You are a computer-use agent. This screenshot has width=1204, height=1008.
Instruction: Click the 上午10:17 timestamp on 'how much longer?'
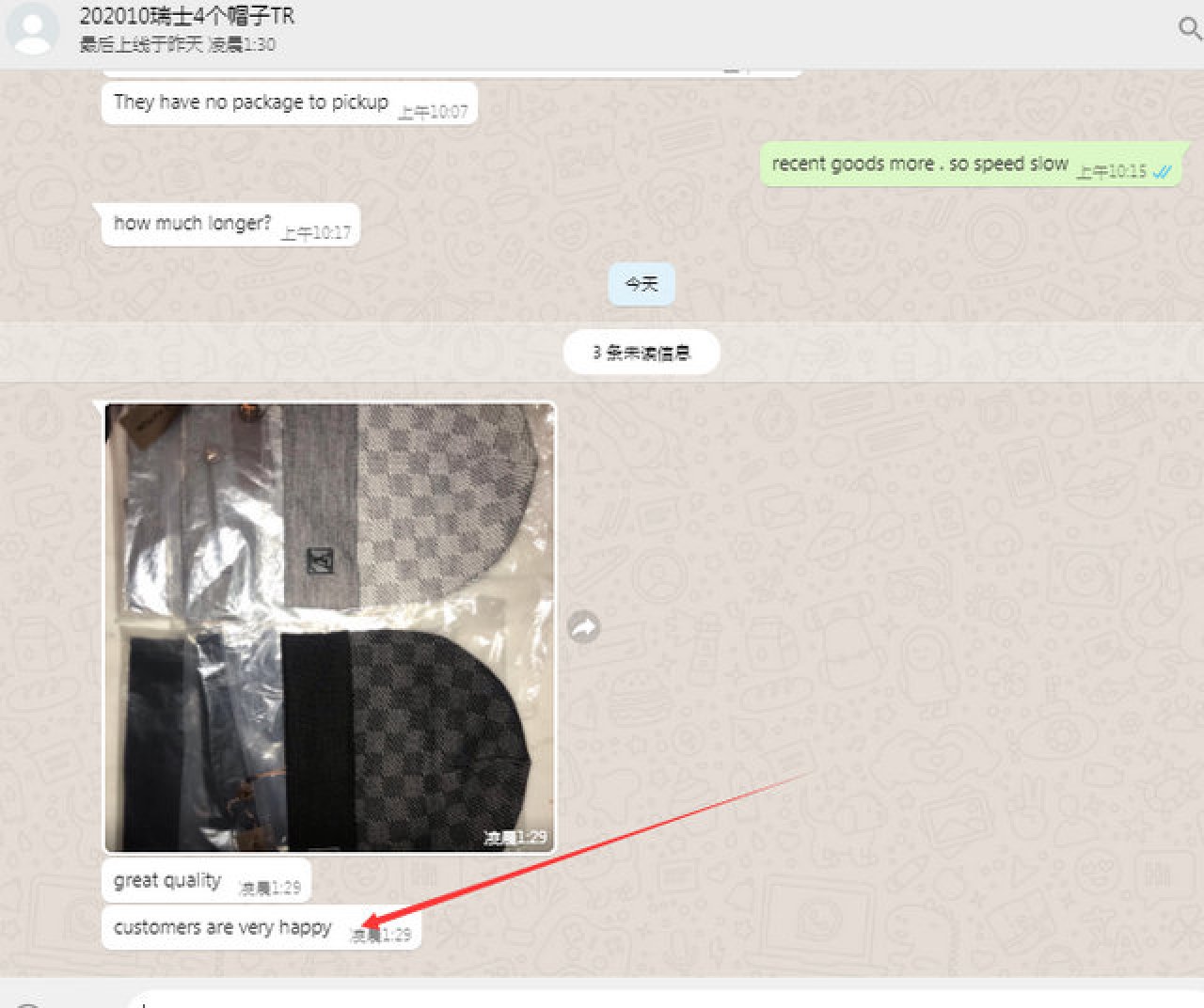316,232
